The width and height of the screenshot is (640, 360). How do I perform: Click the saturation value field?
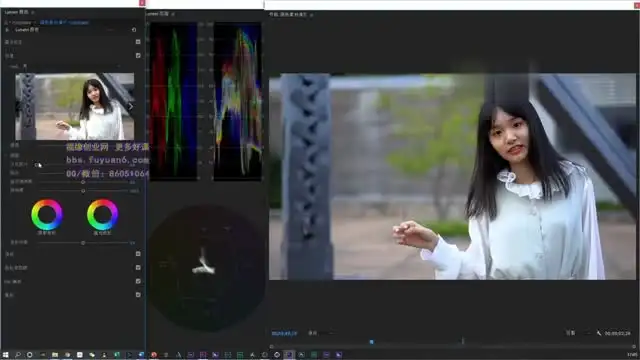134,191
